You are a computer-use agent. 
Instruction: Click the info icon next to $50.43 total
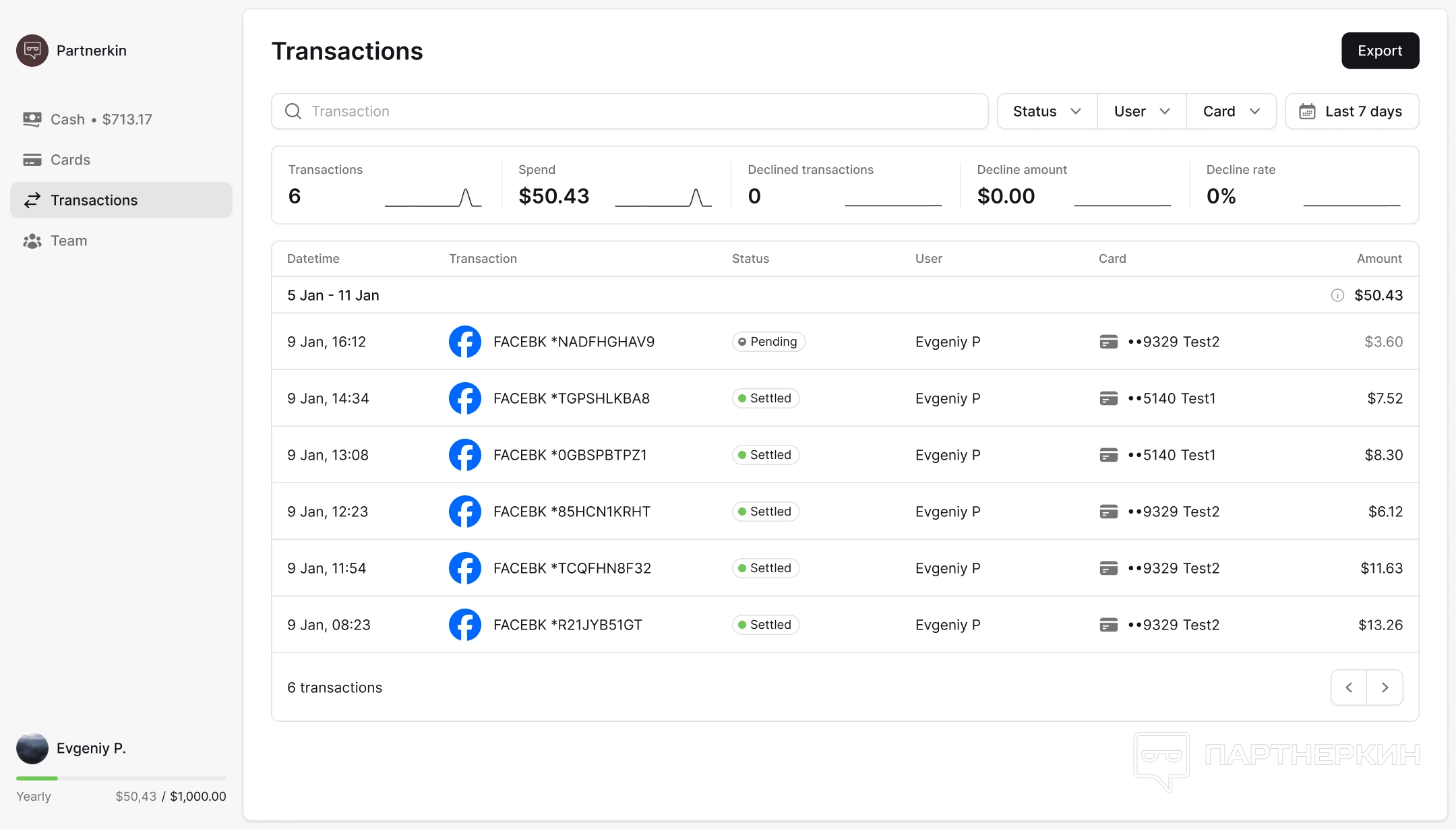1337,295
